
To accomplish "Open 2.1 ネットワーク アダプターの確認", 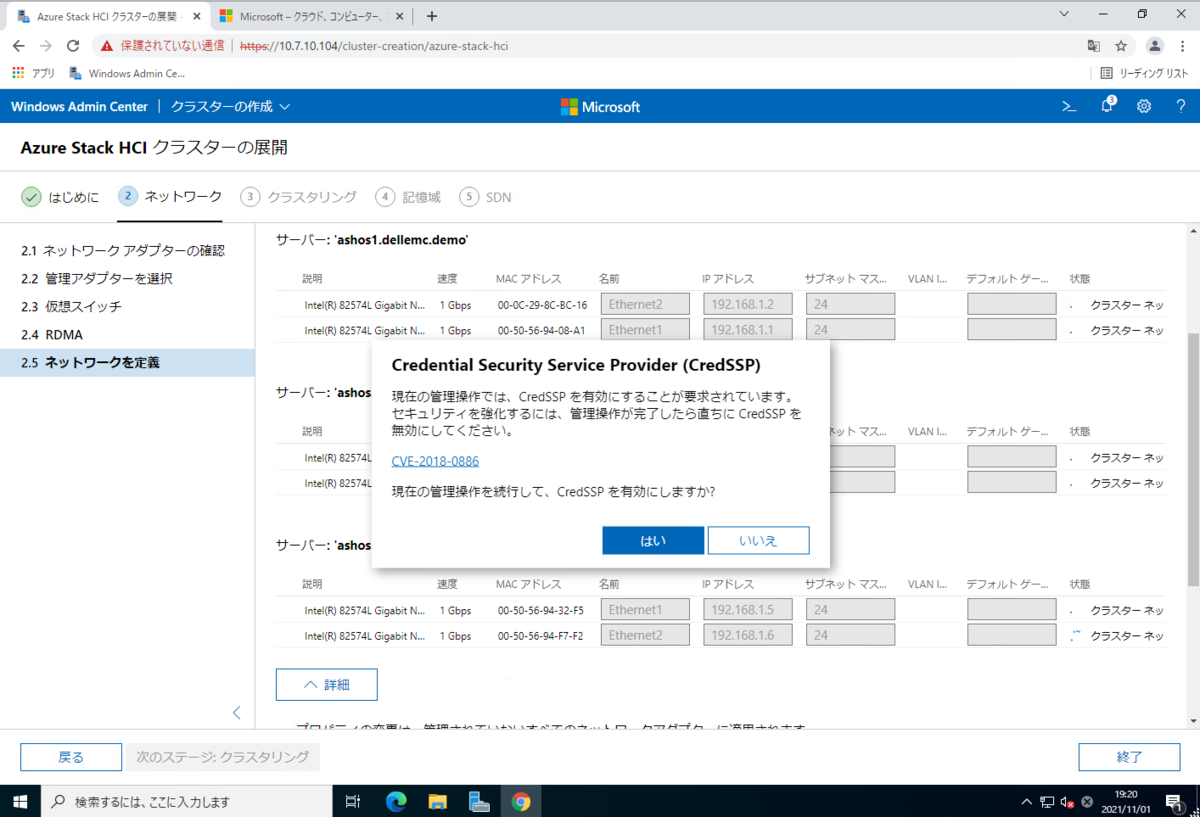I will click(x=127, y=251).
